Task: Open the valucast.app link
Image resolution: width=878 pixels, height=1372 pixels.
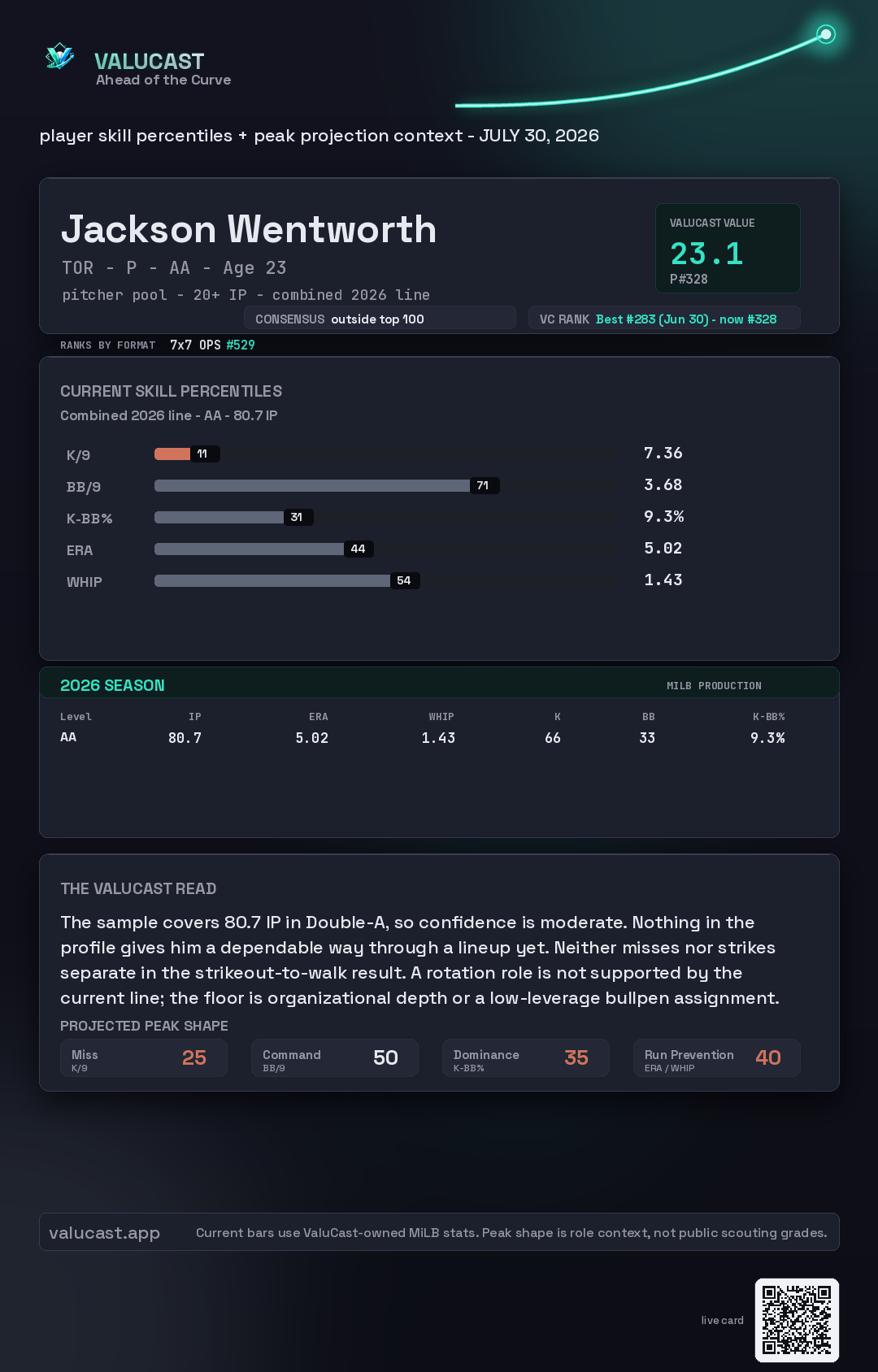Action: click(x=104, y=1233)
